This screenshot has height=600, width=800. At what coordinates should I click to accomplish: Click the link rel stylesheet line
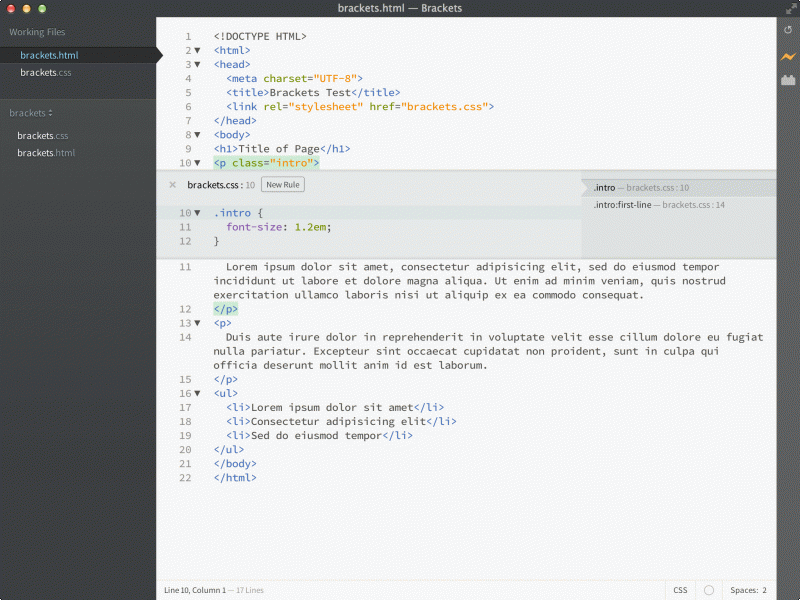360,107
